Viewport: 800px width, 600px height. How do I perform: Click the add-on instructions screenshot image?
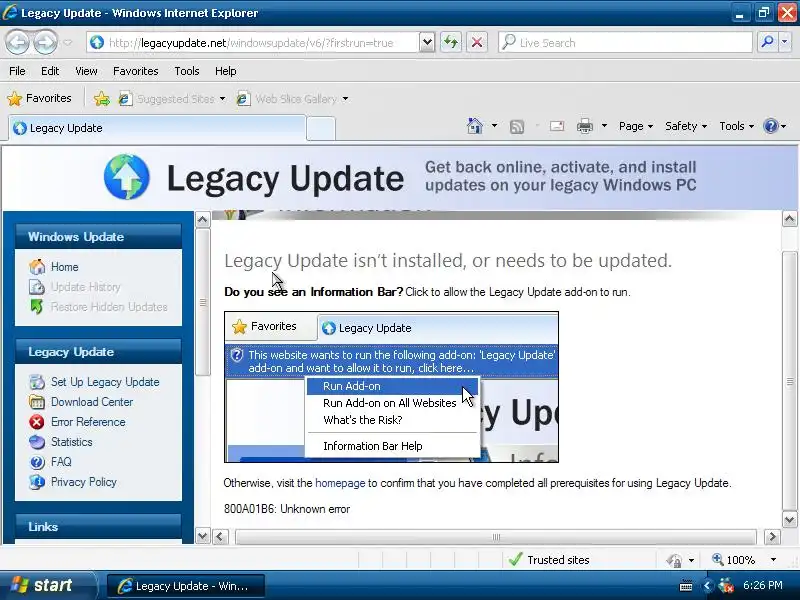391,387
